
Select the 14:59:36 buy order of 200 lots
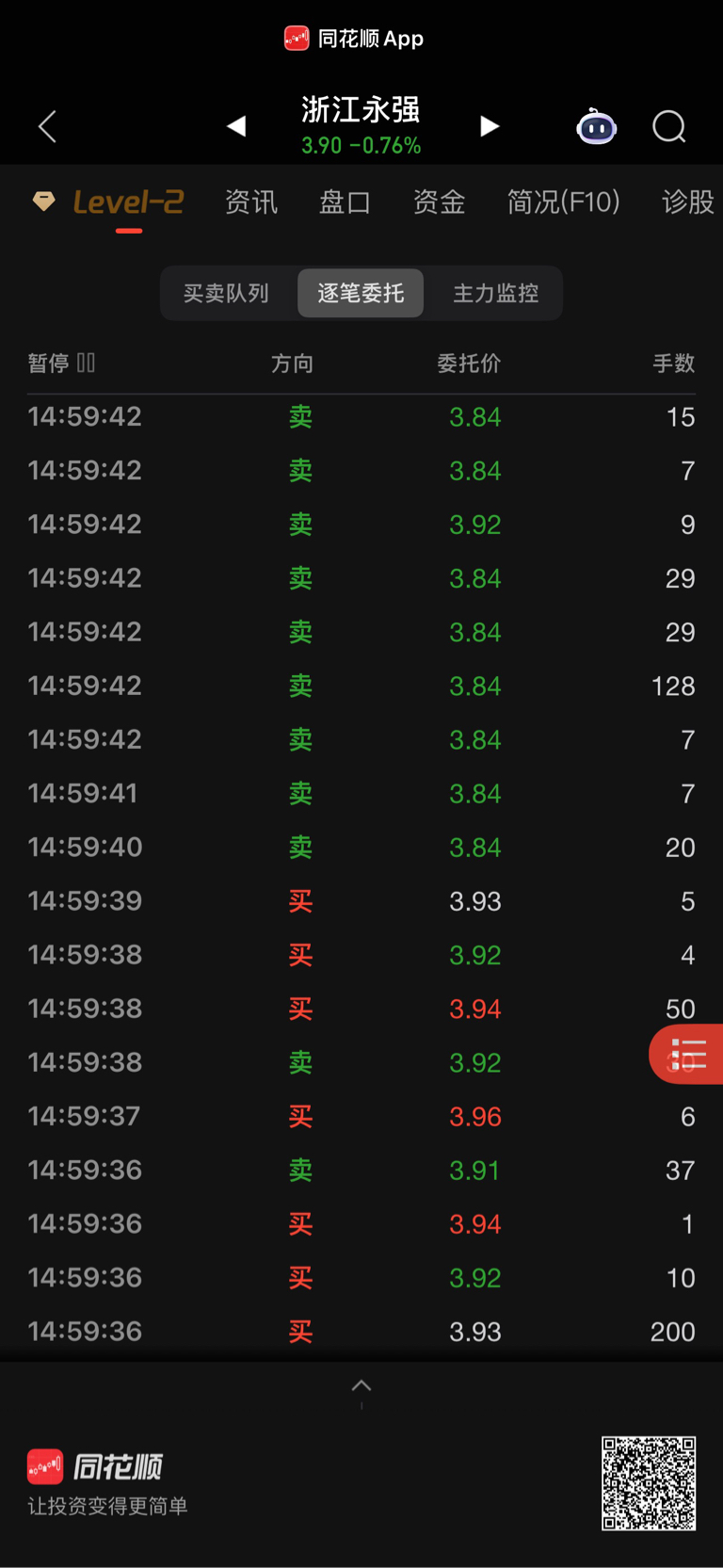point(361,1332)
